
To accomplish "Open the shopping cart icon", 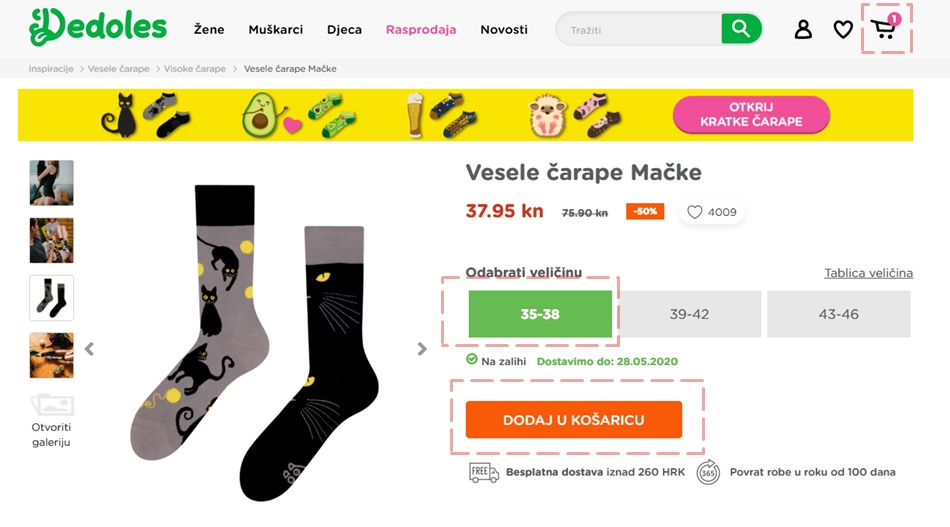I will pos(885,28).
